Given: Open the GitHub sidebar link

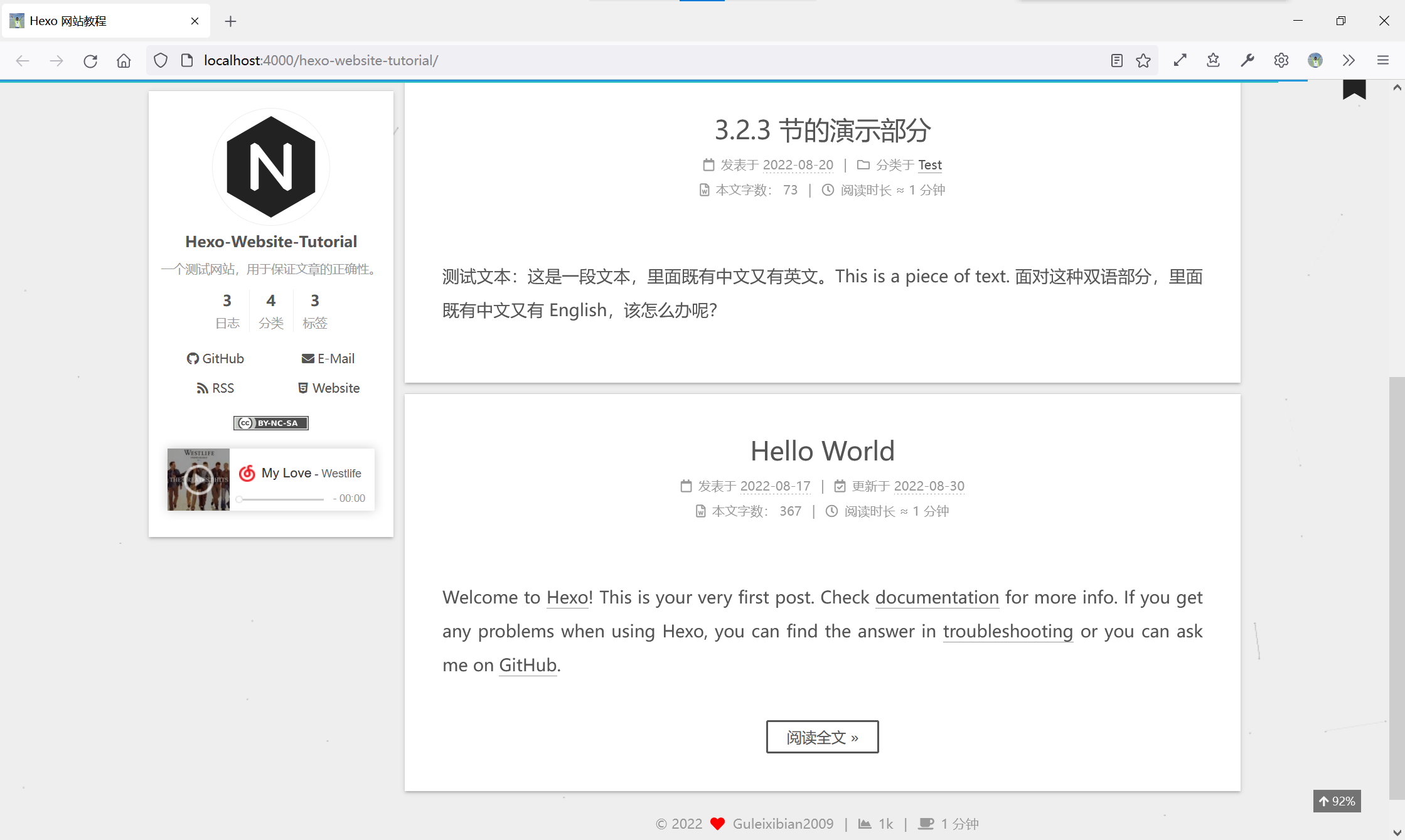Looking at the screenshot, I should pos(215,359).
